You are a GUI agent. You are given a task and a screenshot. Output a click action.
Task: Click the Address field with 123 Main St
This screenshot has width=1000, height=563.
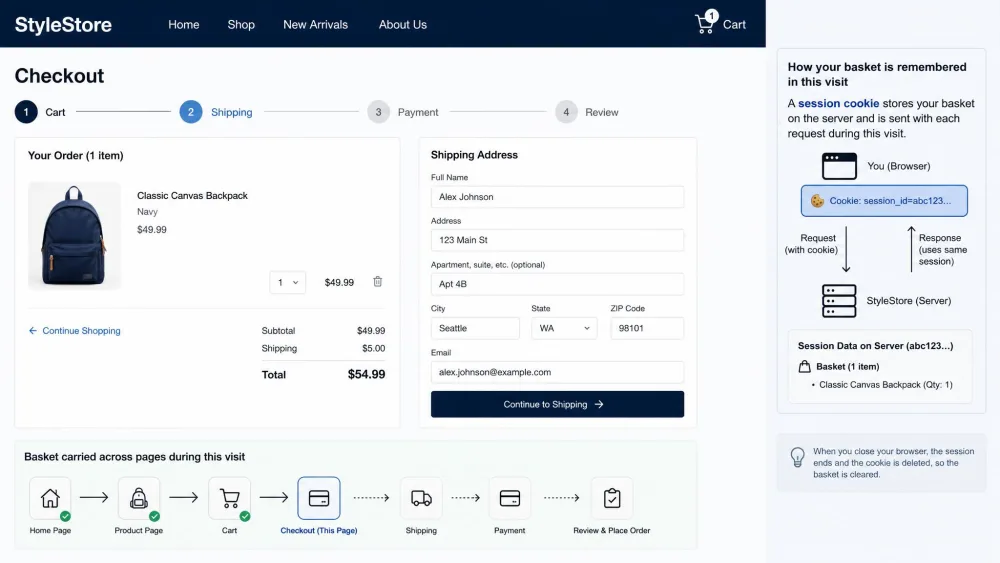[557, 240]
